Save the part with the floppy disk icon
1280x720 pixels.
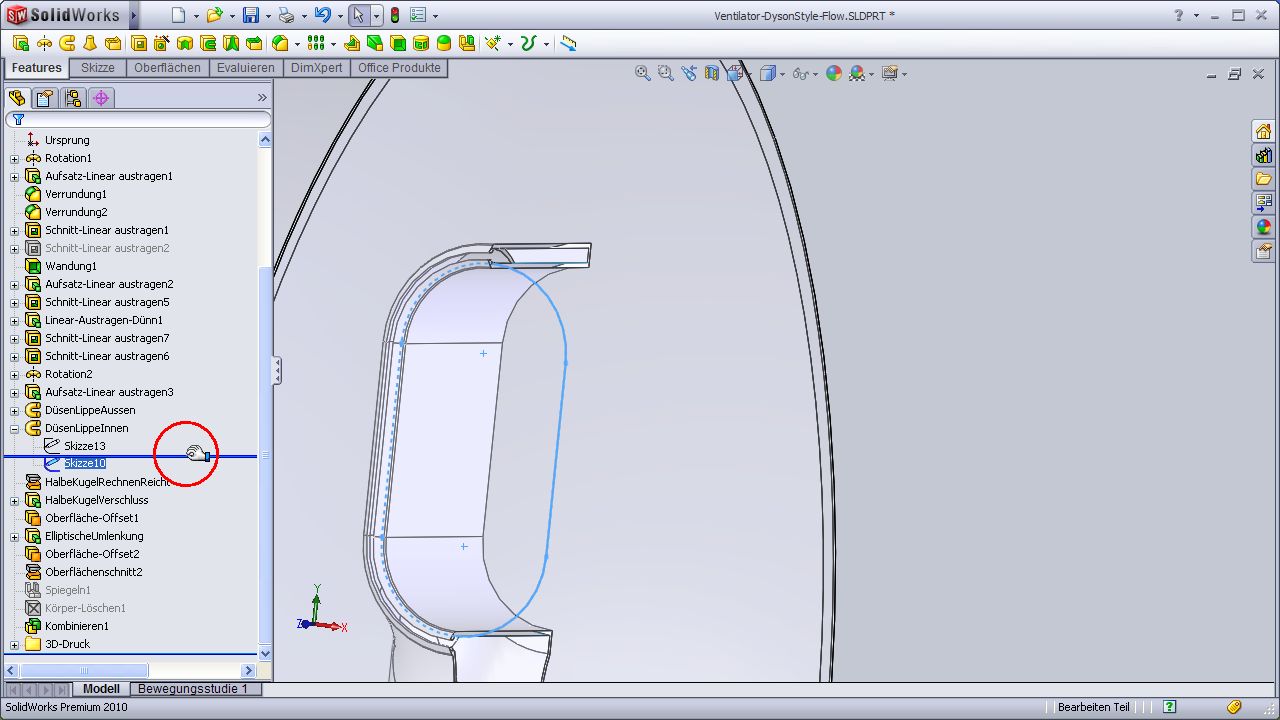pos(251,15)
